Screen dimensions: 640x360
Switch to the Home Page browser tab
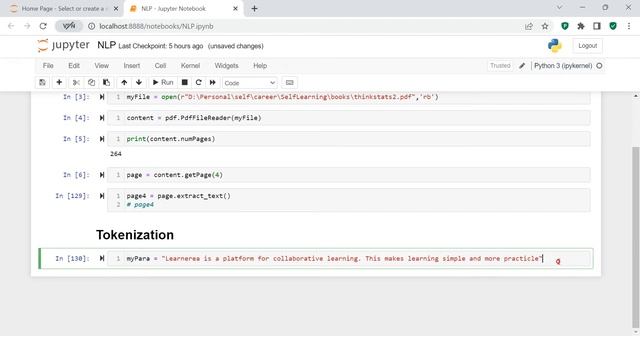[x=64, y=9]
